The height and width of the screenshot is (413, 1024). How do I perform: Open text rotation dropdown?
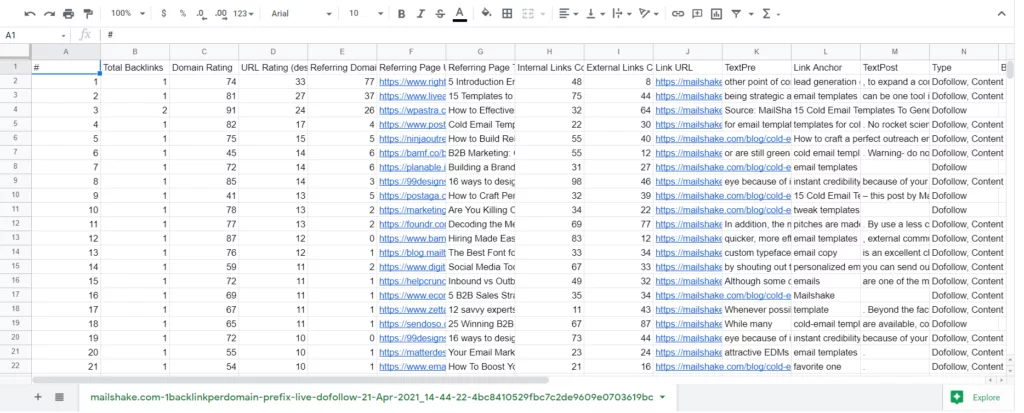(x=648, y=14)
